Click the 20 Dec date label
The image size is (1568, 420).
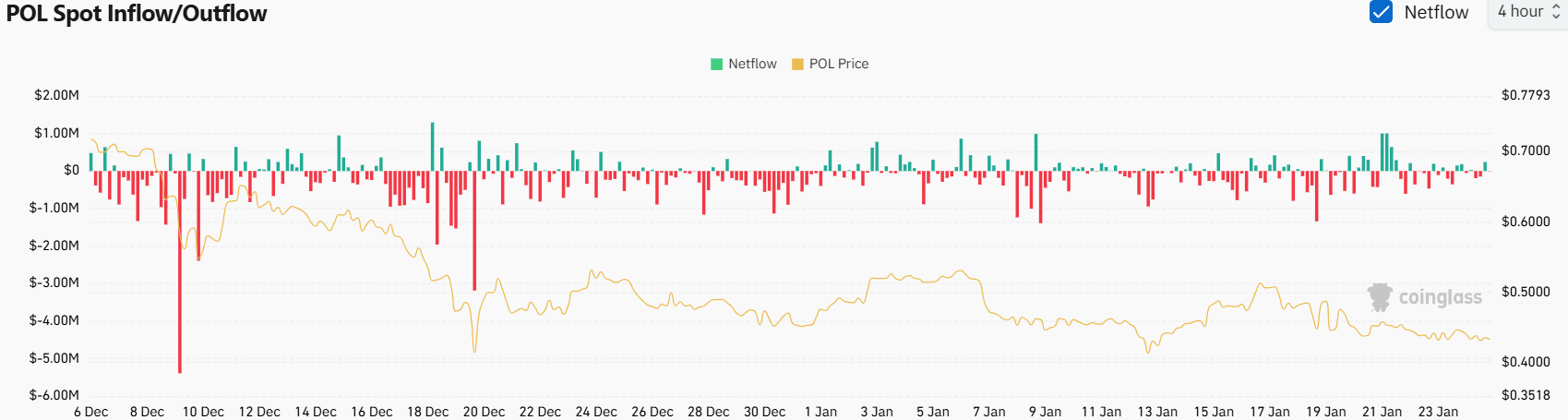pyautogui.click(x=484, y=412)
